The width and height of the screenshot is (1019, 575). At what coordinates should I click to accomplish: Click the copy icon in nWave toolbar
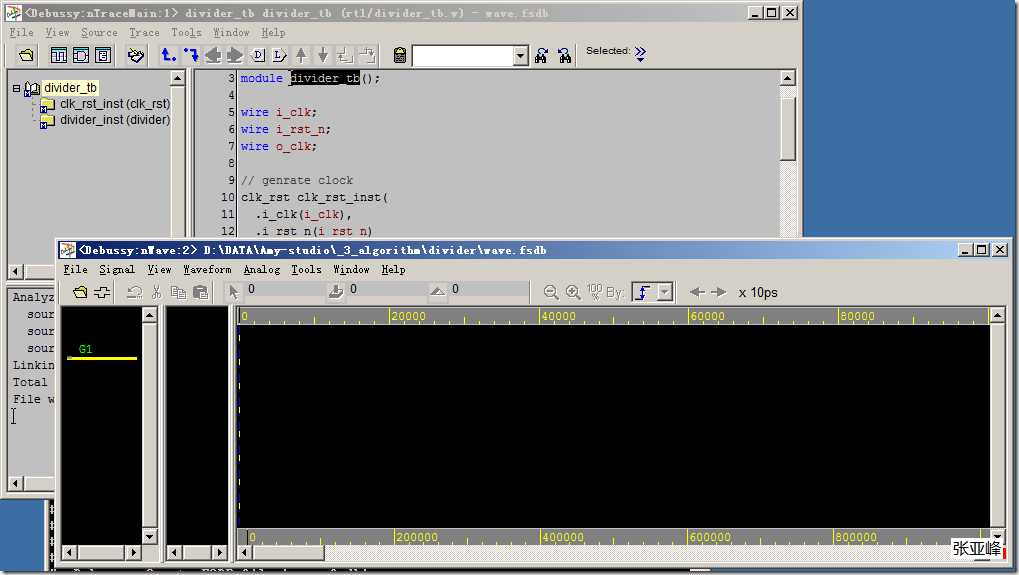tap(178, 292)
